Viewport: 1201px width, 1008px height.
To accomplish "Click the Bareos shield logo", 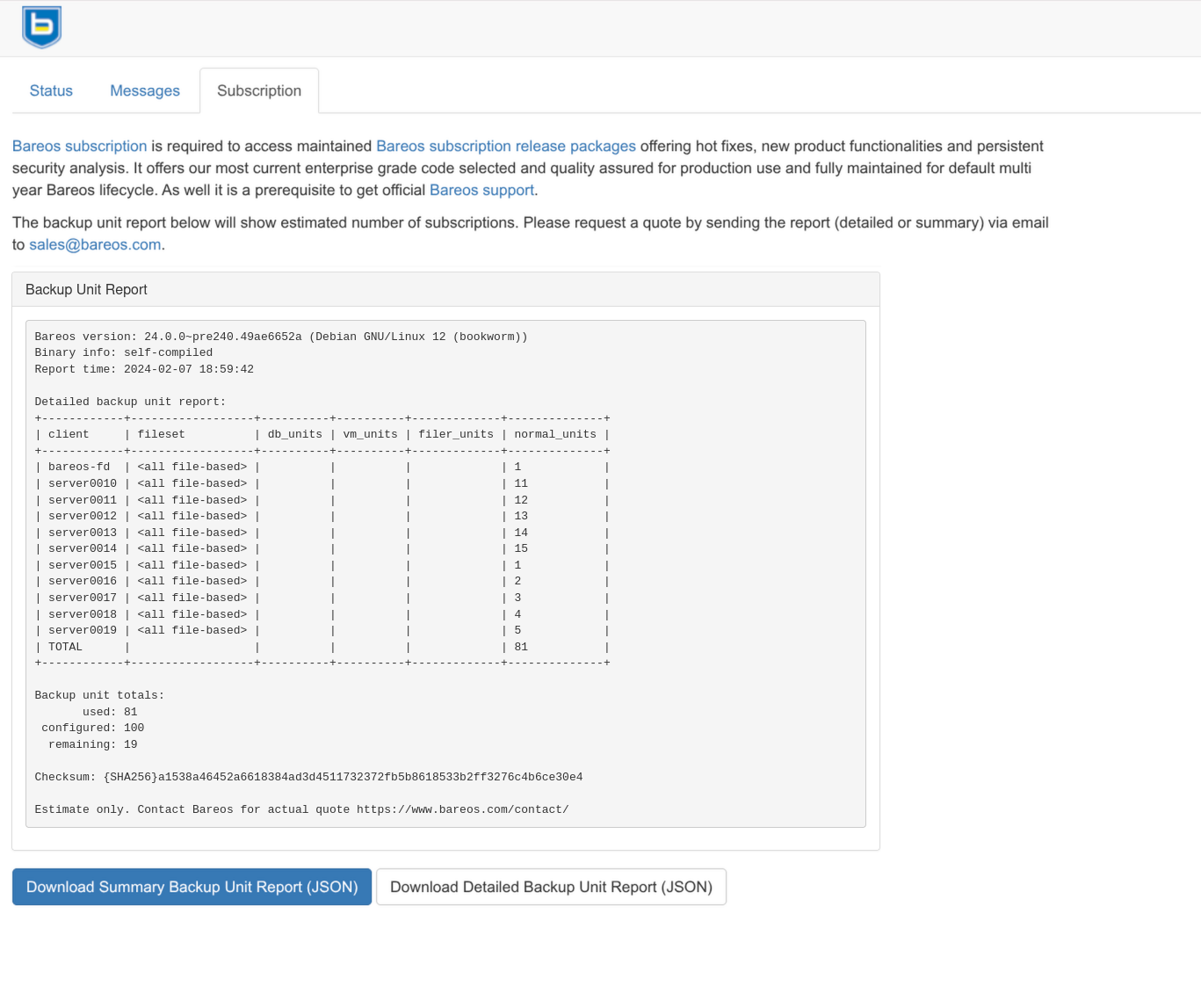I will coord(41,27).
